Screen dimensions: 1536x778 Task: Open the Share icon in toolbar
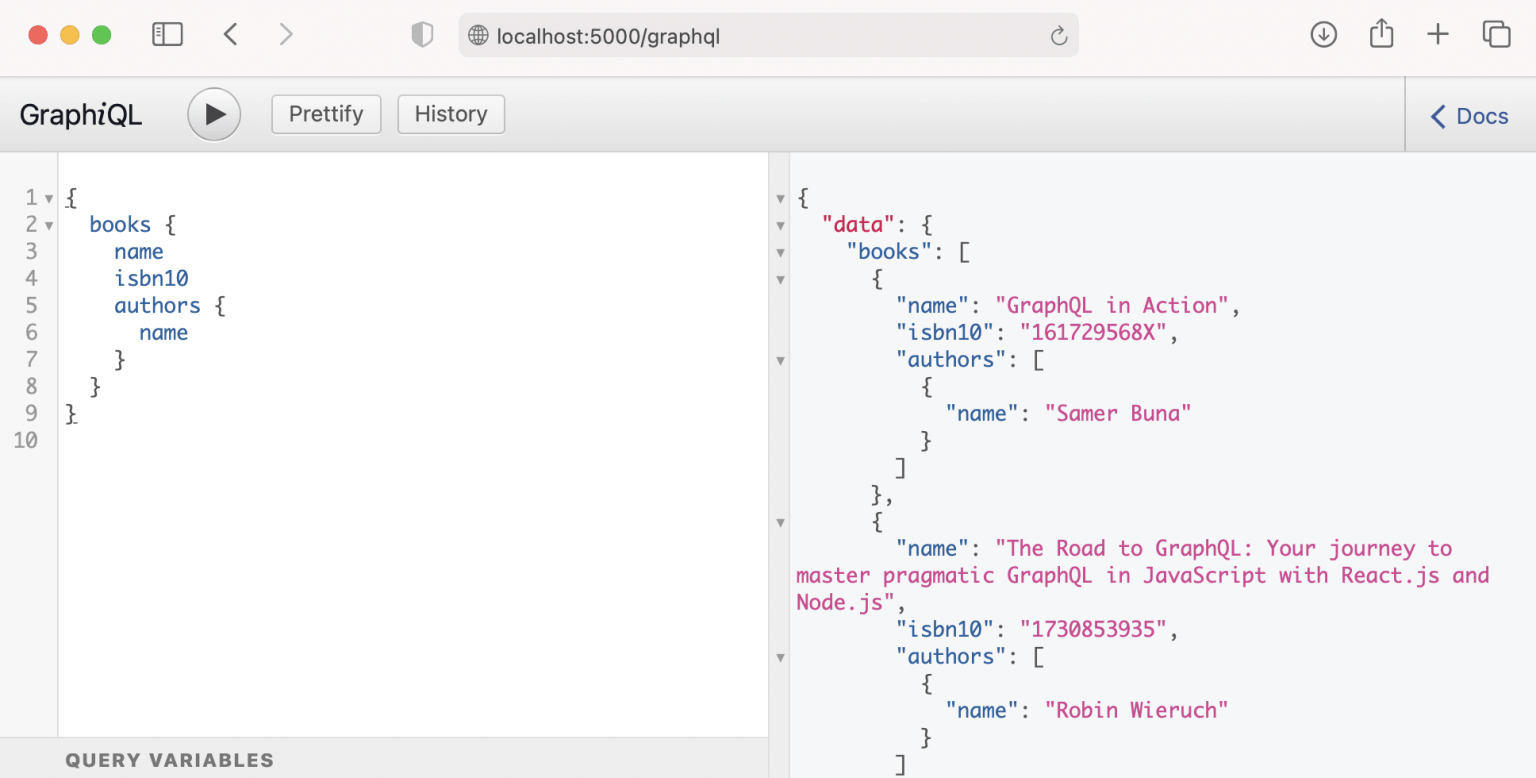click(x=1381, y=34)
